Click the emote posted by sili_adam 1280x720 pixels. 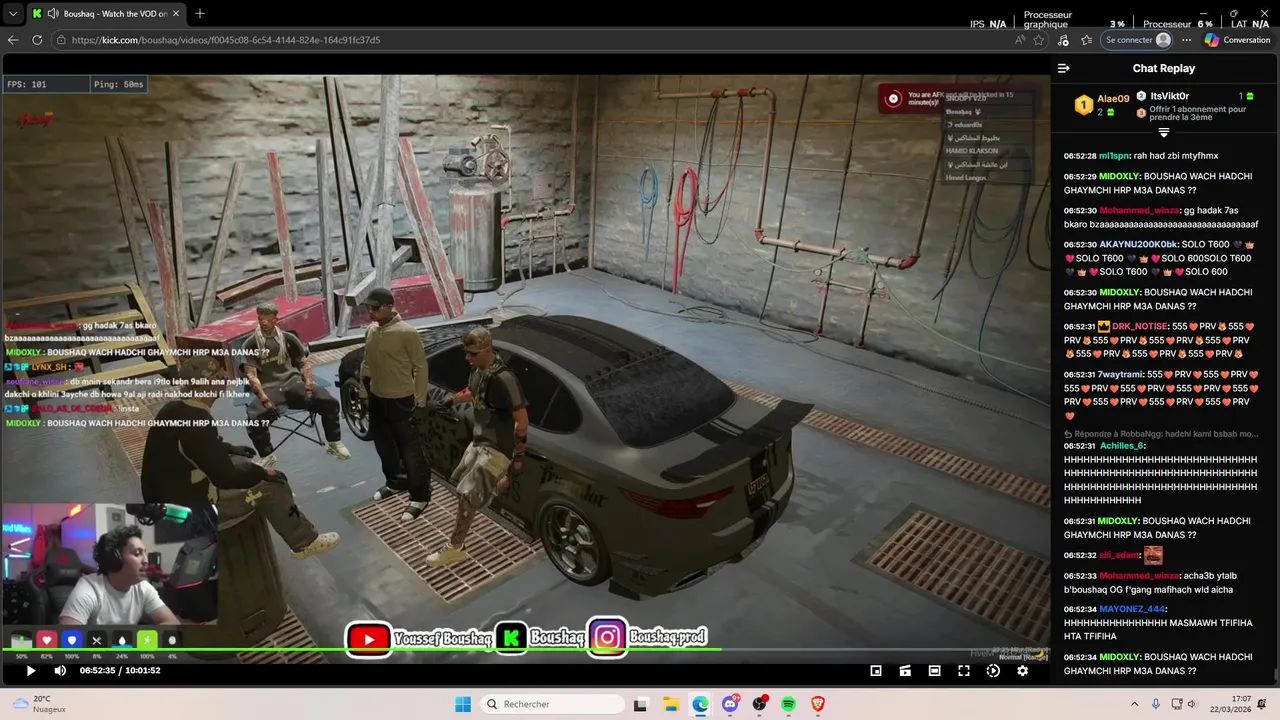click(x=1153, y=555)
